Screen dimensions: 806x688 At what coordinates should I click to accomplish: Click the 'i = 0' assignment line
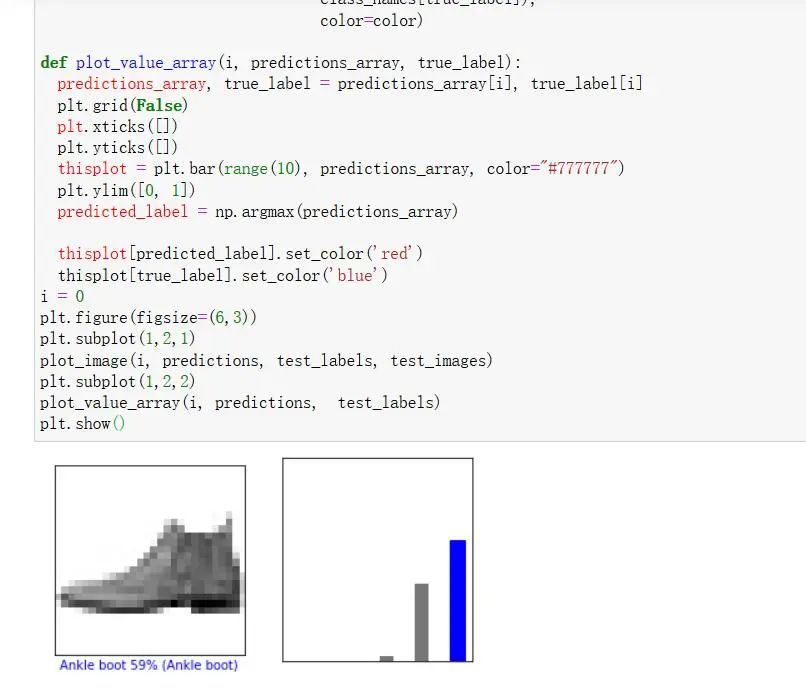62,296
